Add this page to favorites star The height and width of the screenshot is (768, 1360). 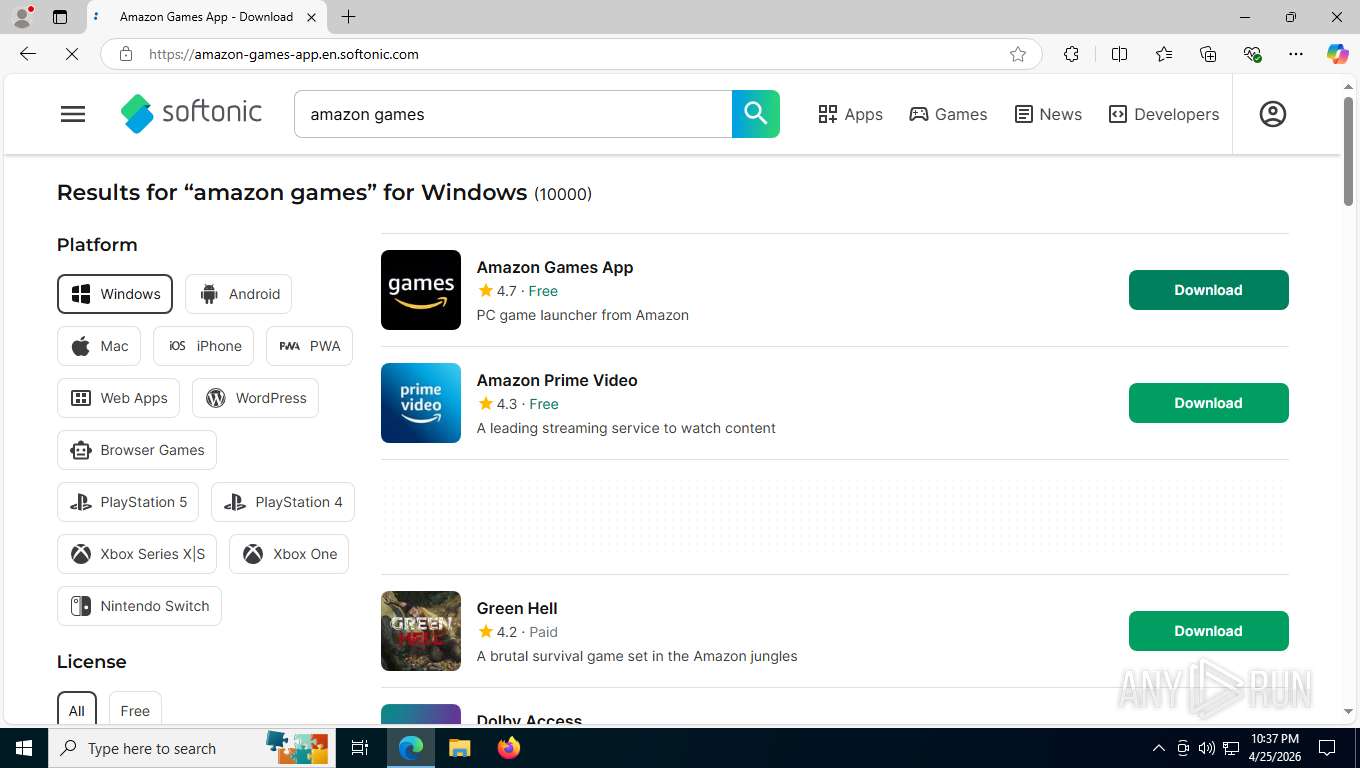1018,54
